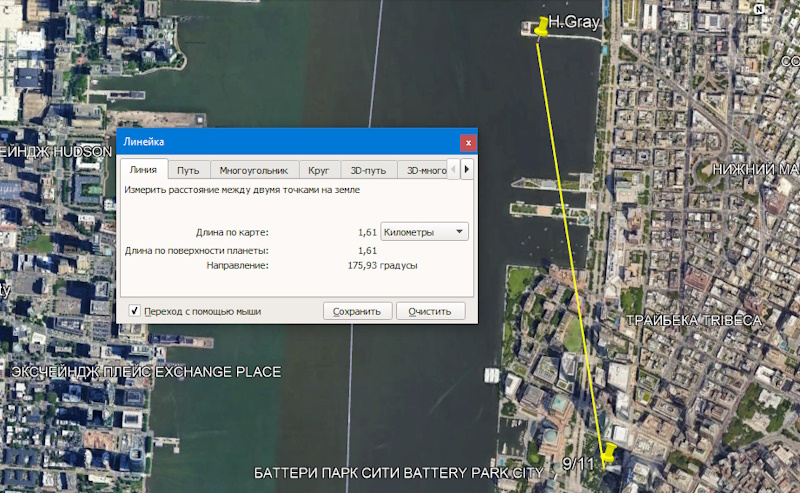Click the Длина по карте value 1,61
The height and width of the screenshot is (493, 800).
coord(367,232)
